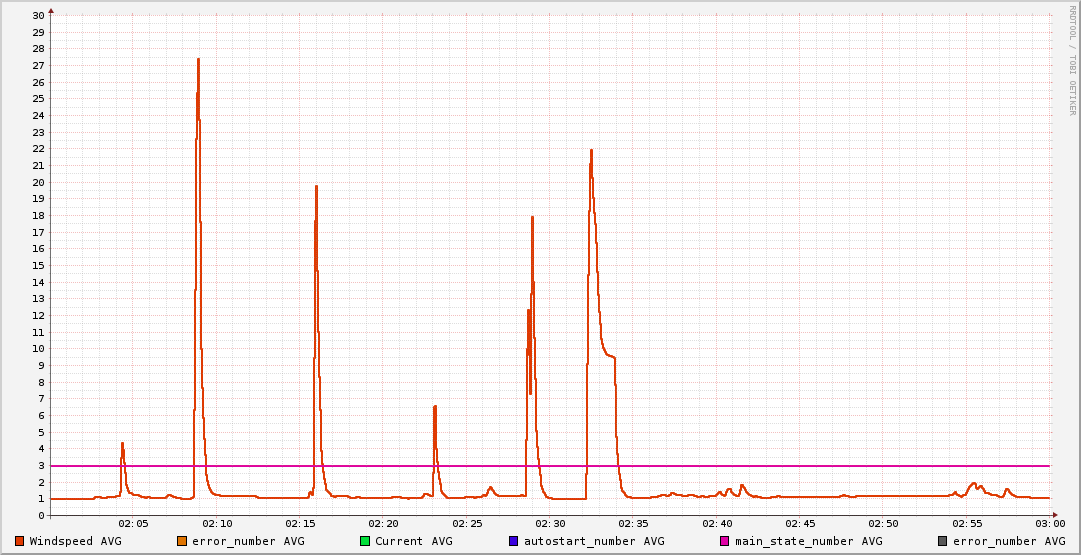Click the magenta main_state_number legend swatch
1081x555 pixels.
[725, 541]
